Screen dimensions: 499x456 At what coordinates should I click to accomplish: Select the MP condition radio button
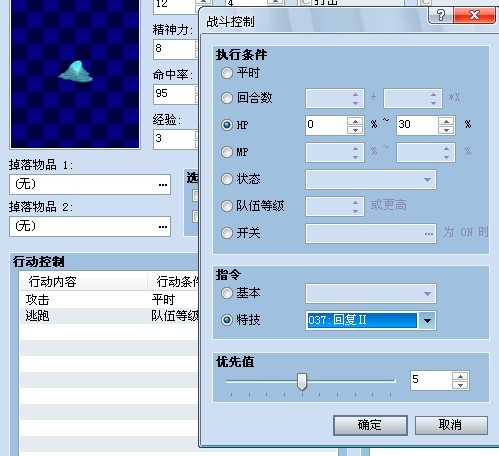(x=227, y=152)
